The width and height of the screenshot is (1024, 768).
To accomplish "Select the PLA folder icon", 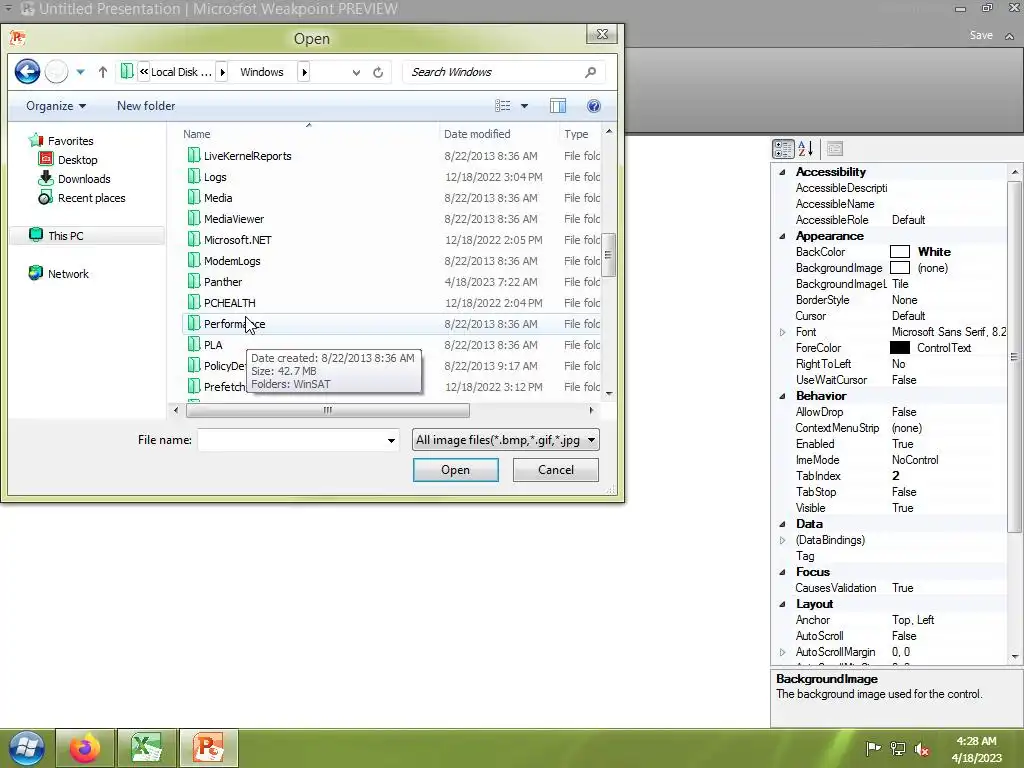I will pos(193,344).
